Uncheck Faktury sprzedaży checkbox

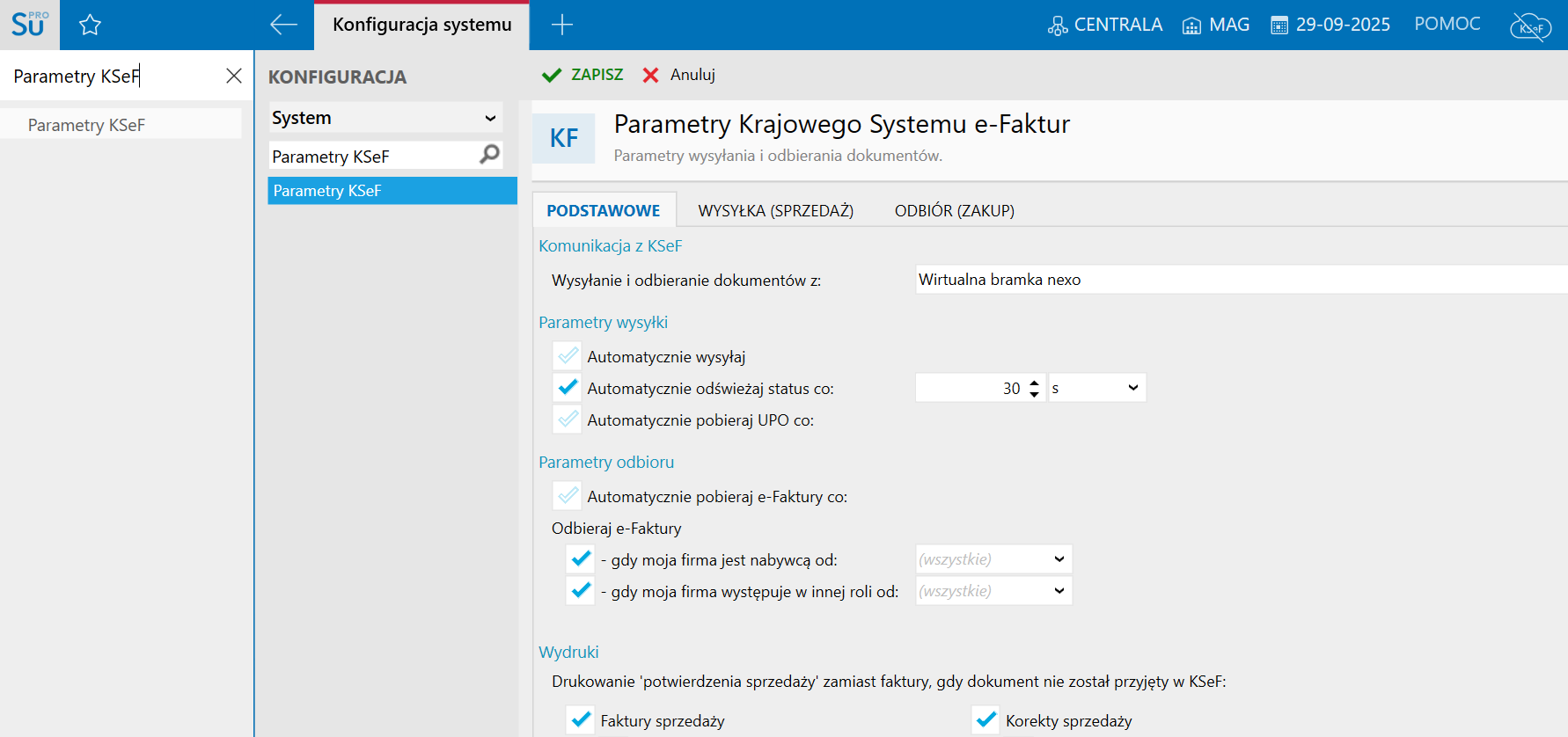[581, 720]
